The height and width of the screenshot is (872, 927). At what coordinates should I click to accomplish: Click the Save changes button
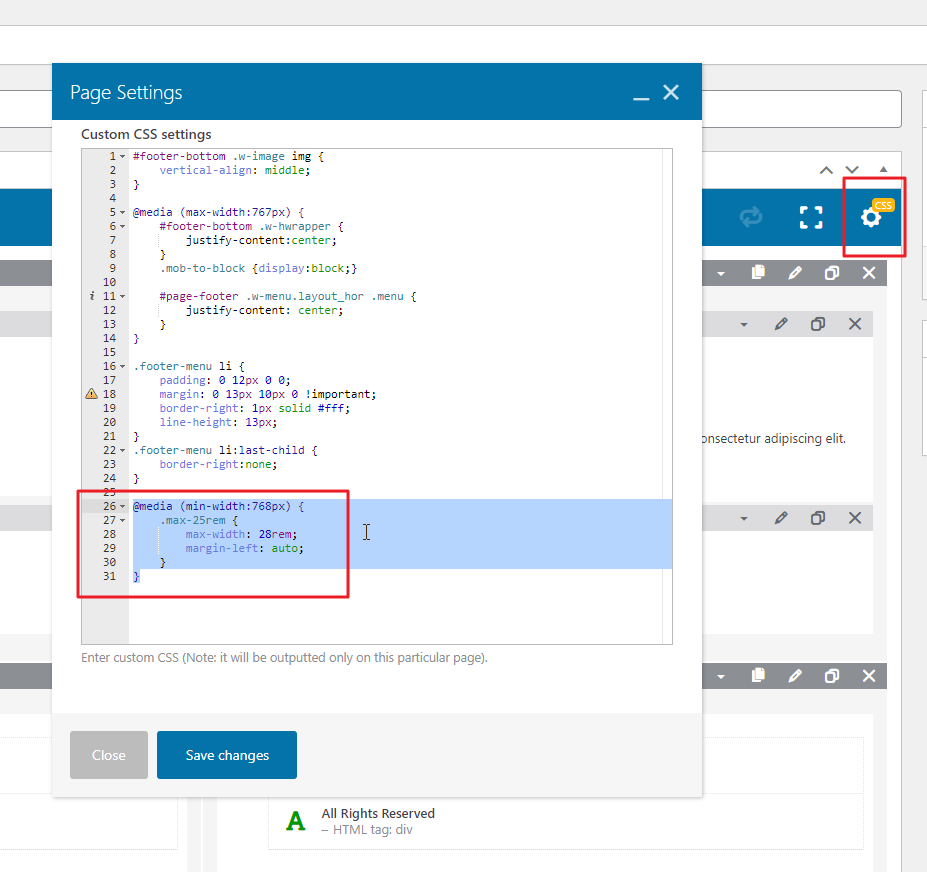pos(227,755)
